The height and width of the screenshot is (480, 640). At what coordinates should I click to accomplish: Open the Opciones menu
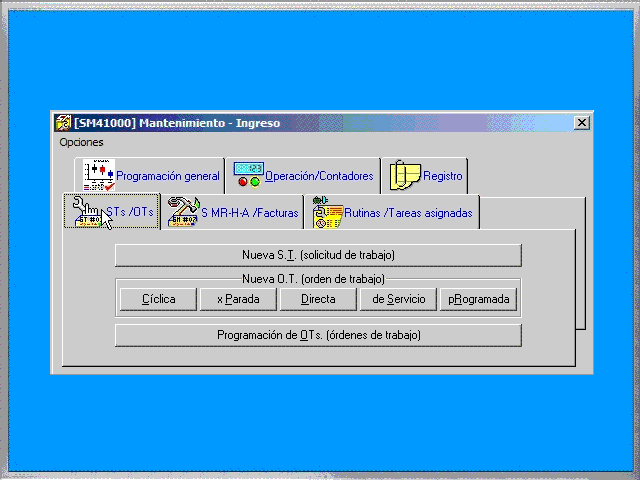[x=81, y=142]
